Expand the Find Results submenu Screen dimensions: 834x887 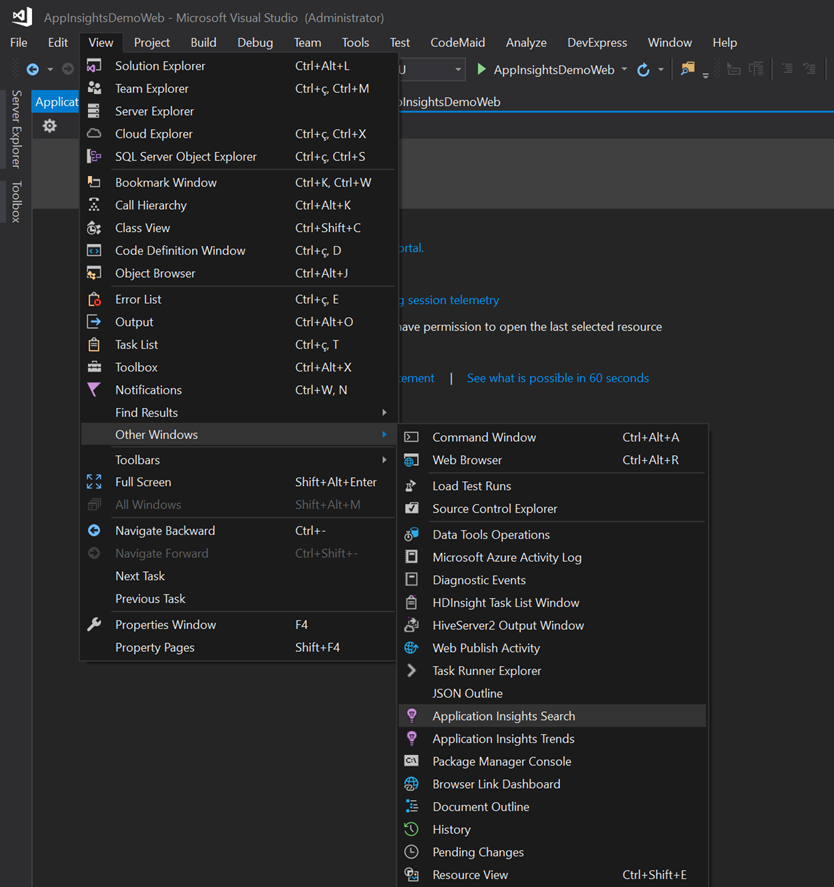point(238,412)
